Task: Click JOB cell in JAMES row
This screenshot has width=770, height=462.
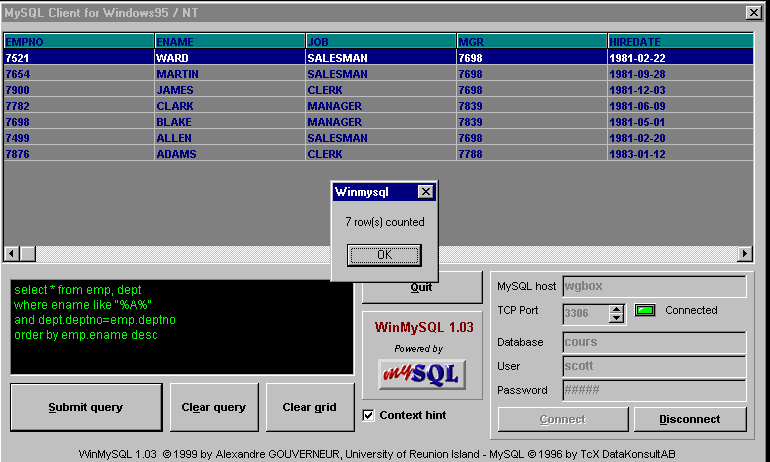Action: [x=381, y=90]
